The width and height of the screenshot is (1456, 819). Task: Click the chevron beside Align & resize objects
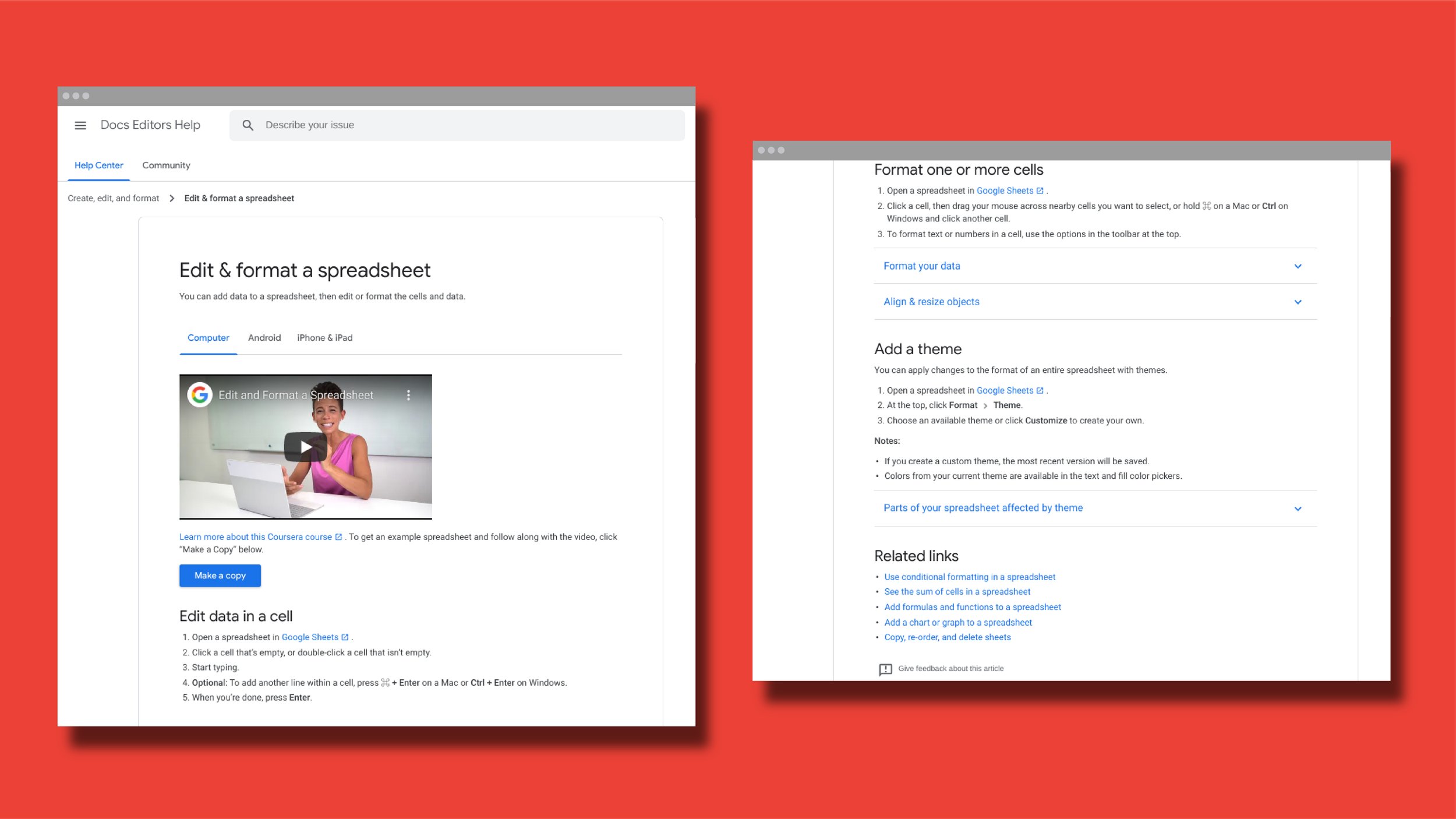[x=1298, y=302]
